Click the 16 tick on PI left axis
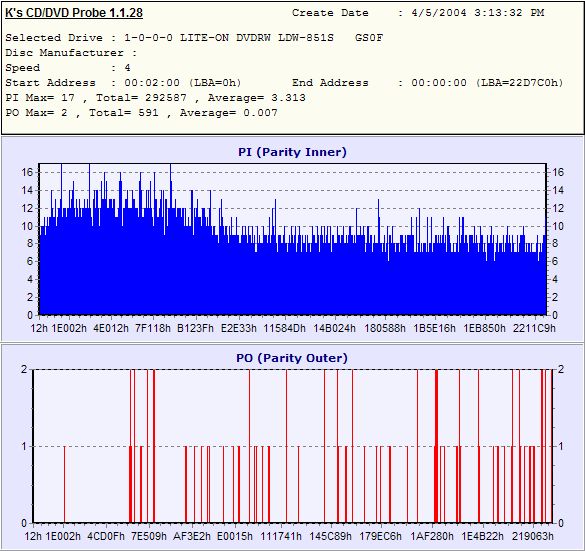This screenshot has height=551, width=585. (27, 172)
